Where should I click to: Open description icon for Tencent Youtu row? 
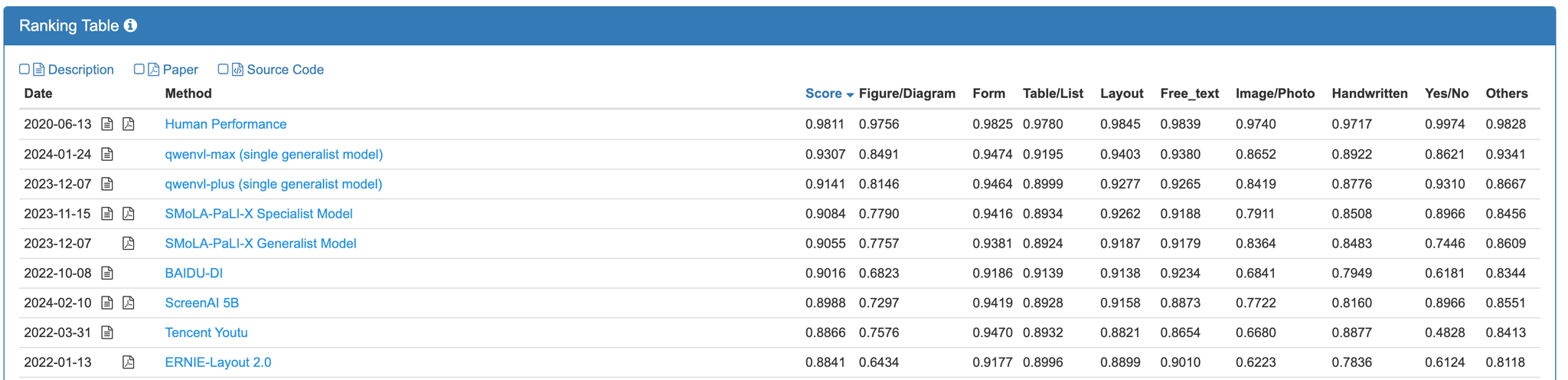(107, 332)
